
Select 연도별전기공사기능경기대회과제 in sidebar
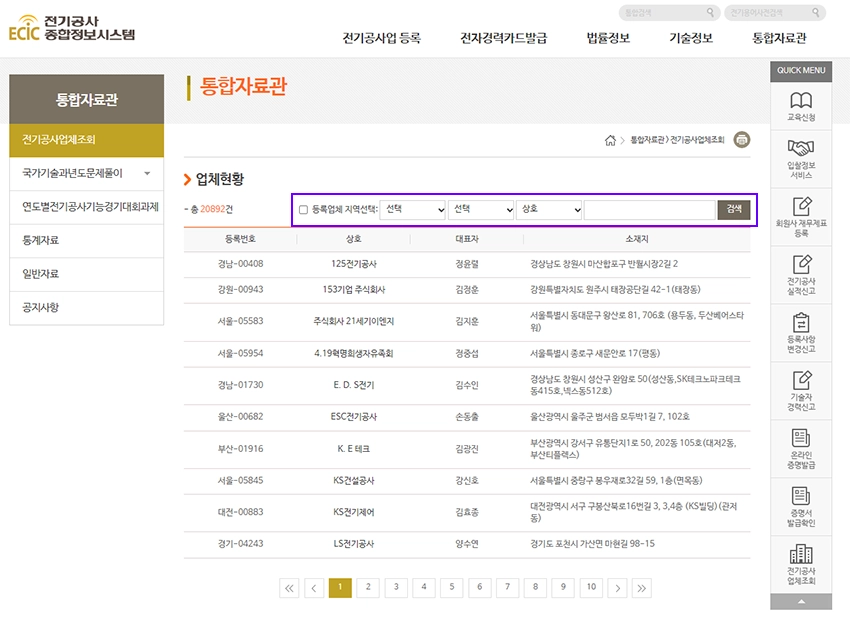(87, 207)
